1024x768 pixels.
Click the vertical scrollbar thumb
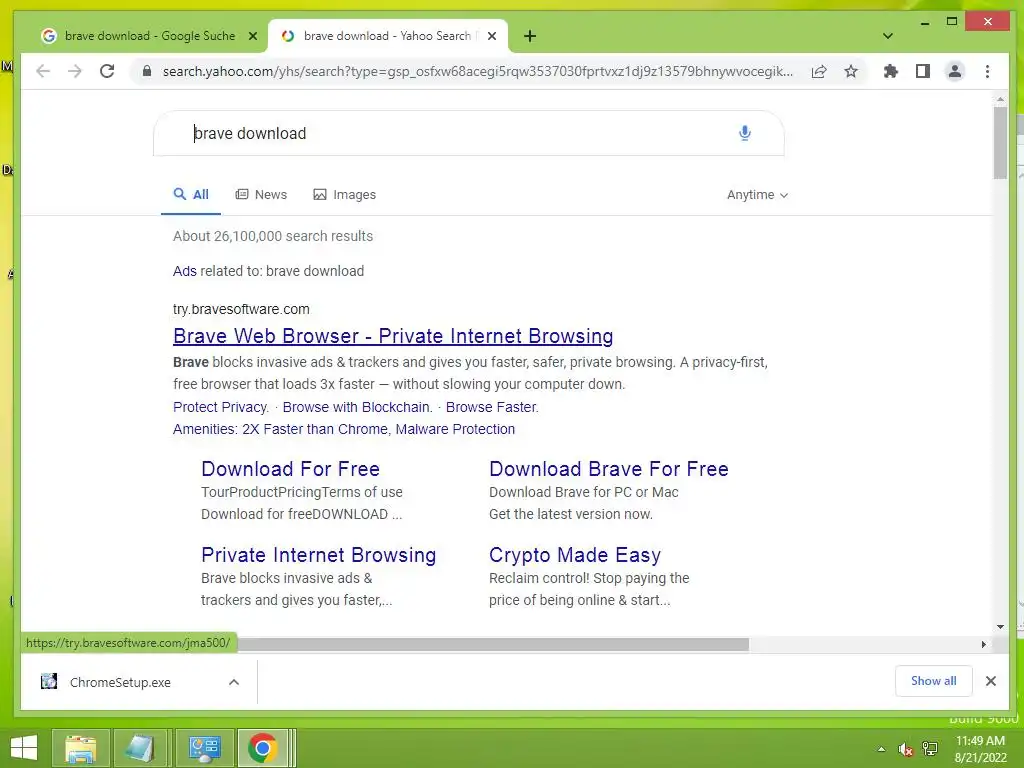click(1000, 142)
